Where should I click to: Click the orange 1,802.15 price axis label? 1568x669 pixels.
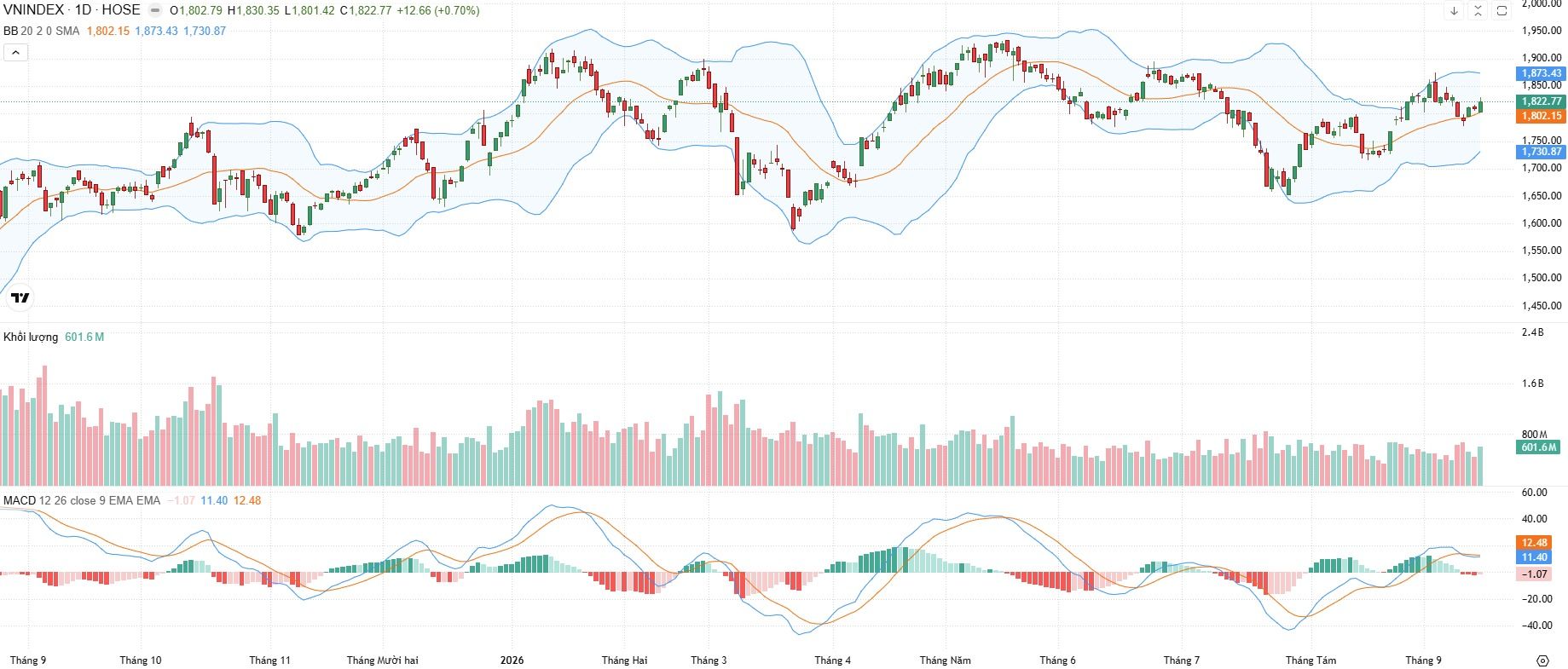1542,116
